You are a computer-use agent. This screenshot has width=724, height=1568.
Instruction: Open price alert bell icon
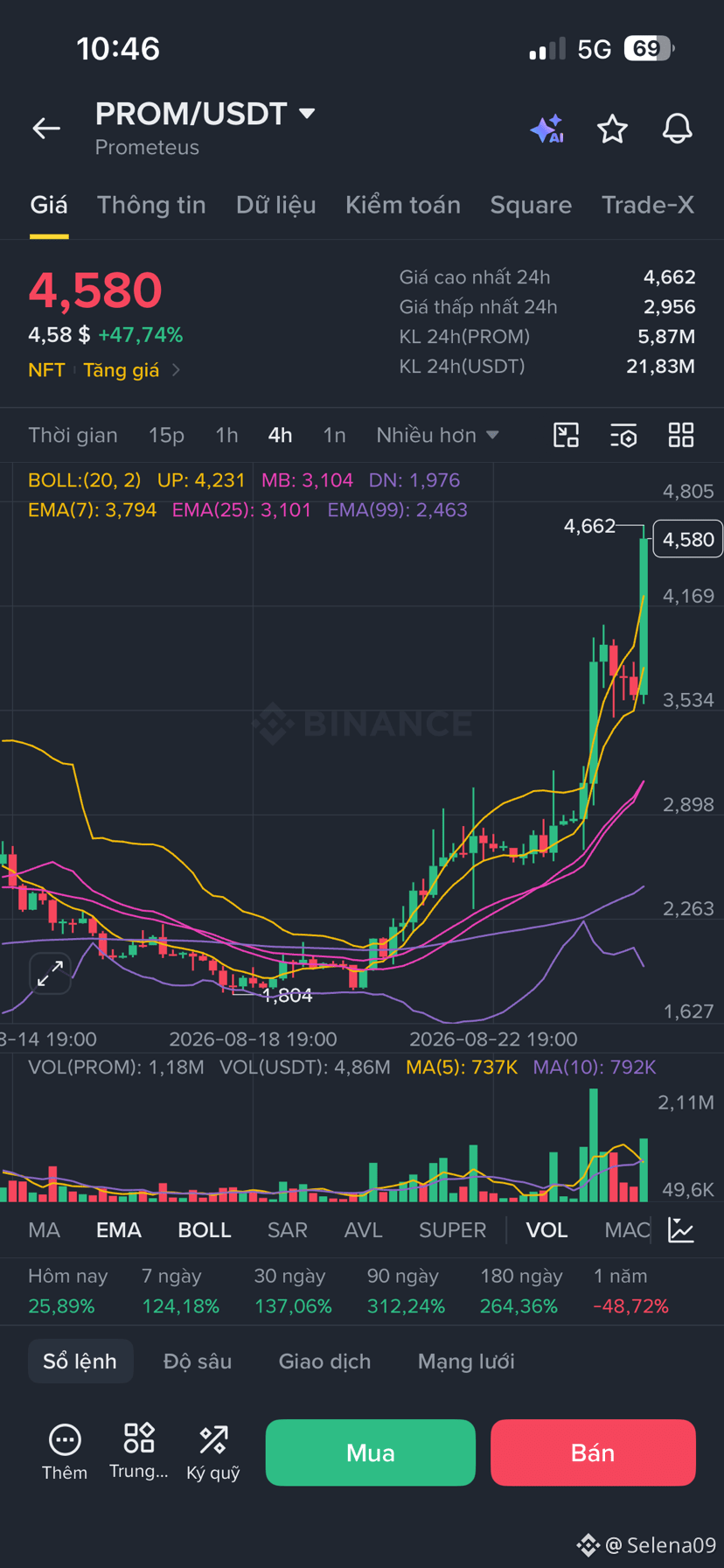coord(677,129)
